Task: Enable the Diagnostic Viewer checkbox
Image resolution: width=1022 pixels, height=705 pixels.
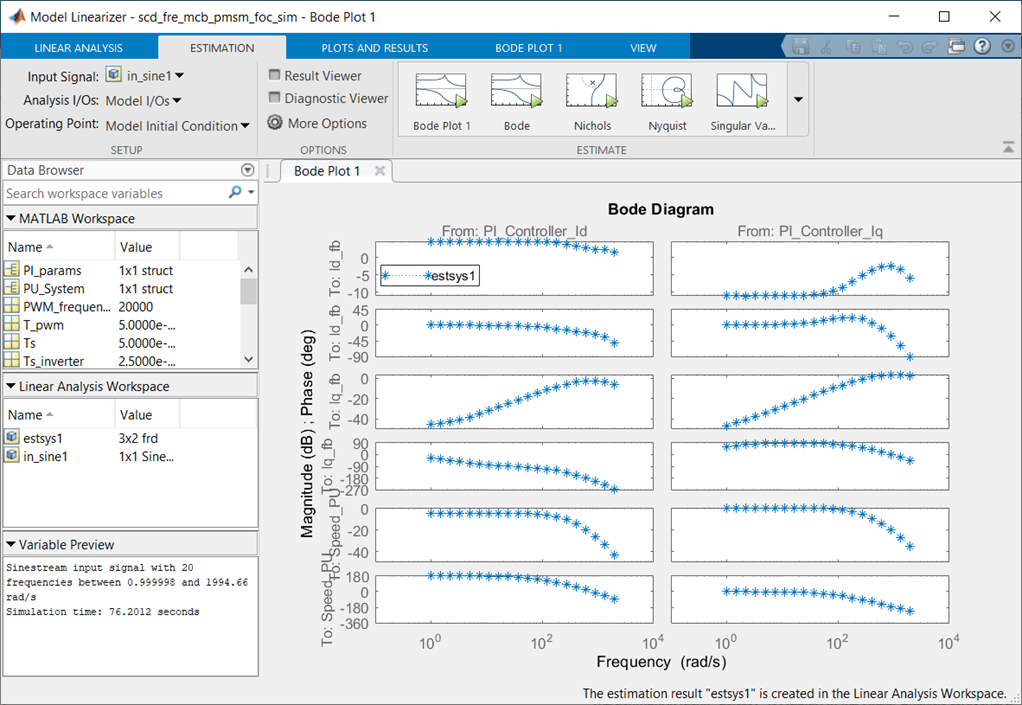Action: (x=274, y=98)
